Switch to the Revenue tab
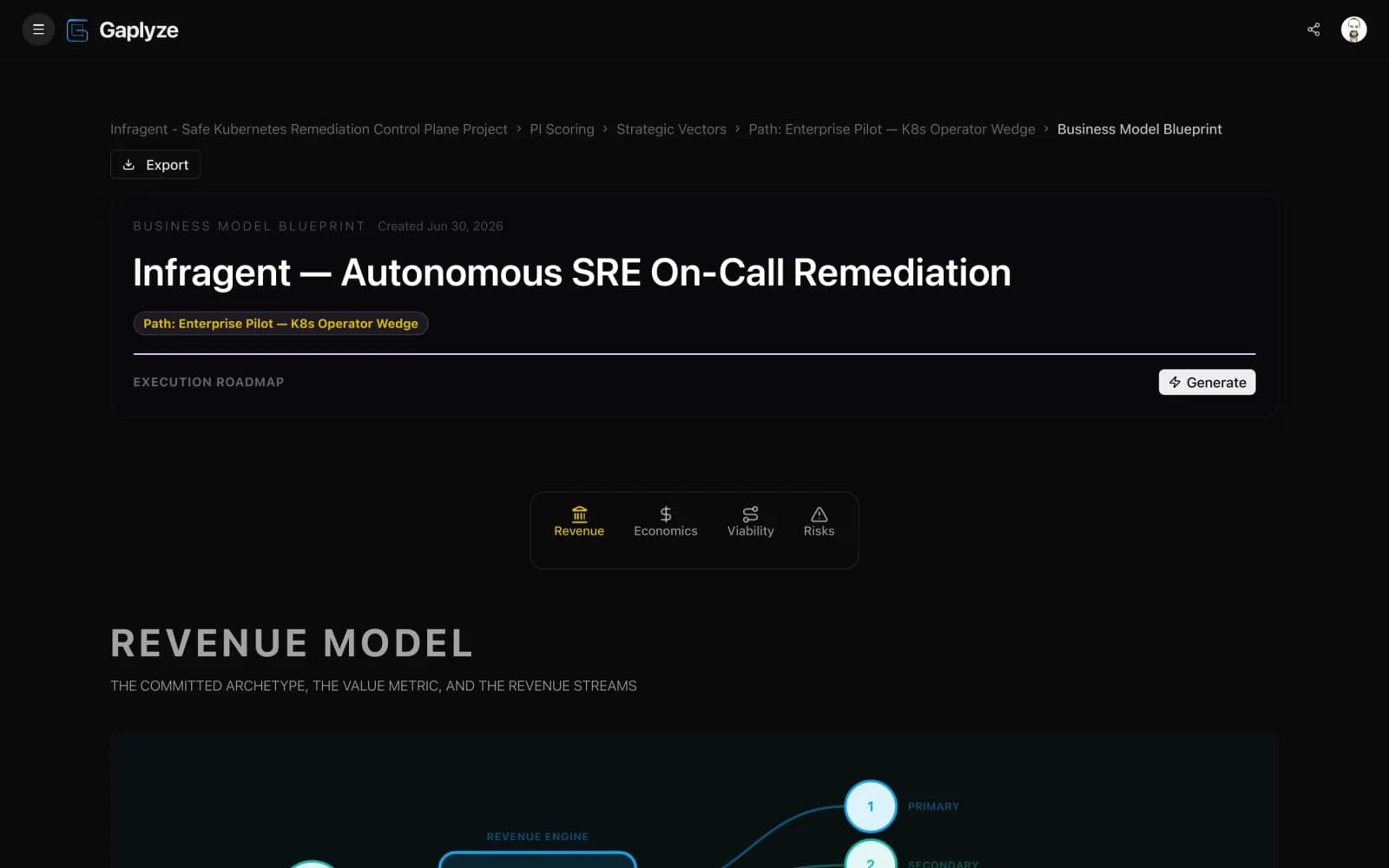 [579, 522]
